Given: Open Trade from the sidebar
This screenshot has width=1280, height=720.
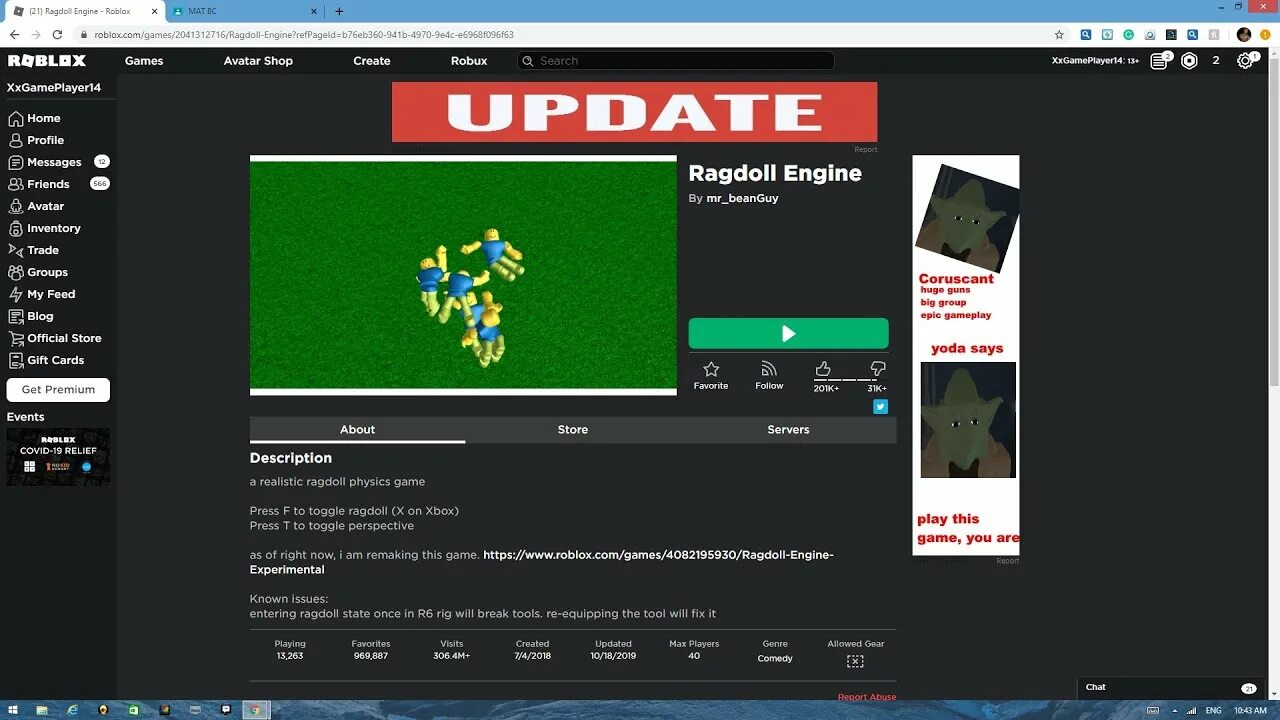Looking at the screenshot, I should 42,250.
